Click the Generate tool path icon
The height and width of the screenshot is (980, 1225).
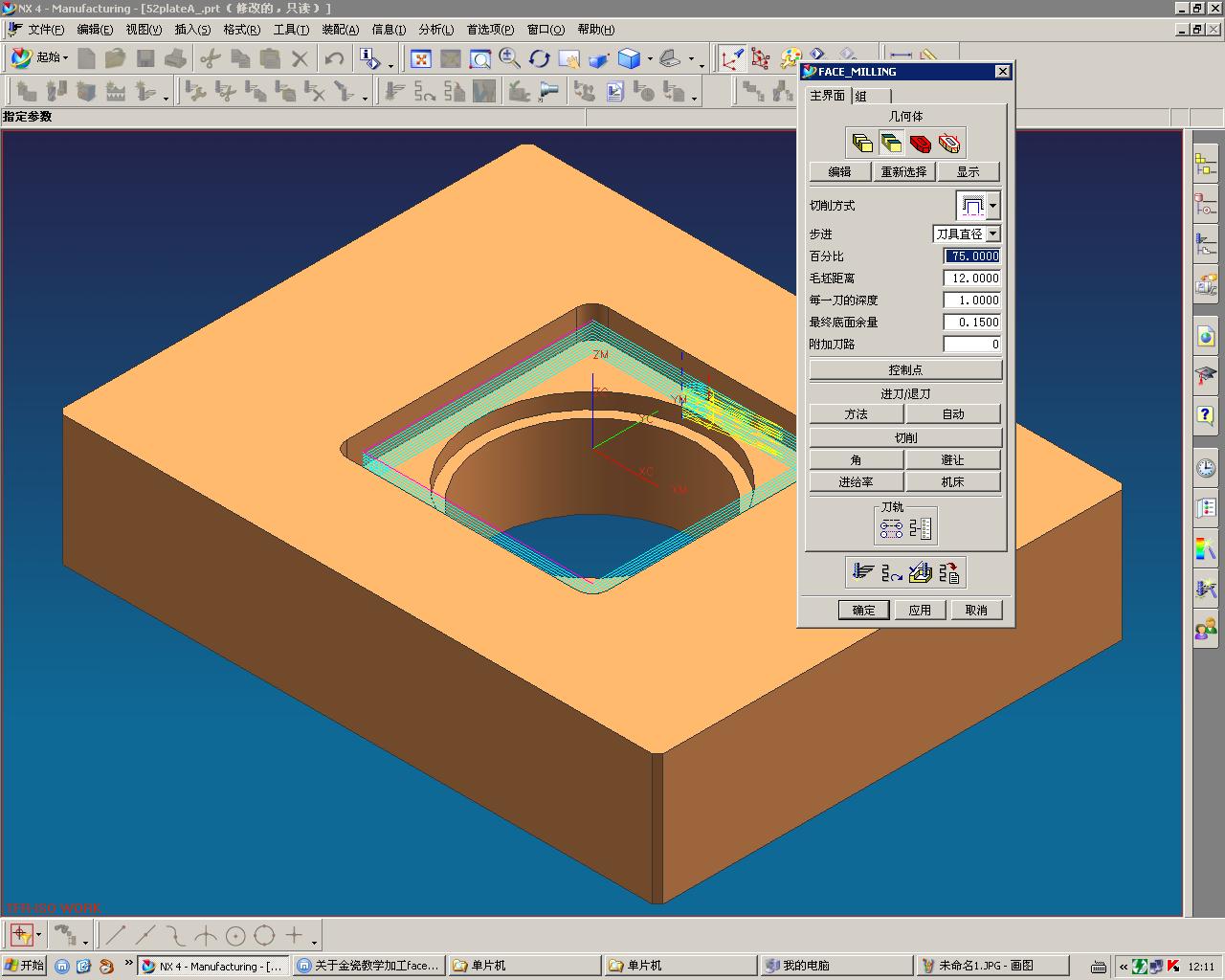point(863,572)
